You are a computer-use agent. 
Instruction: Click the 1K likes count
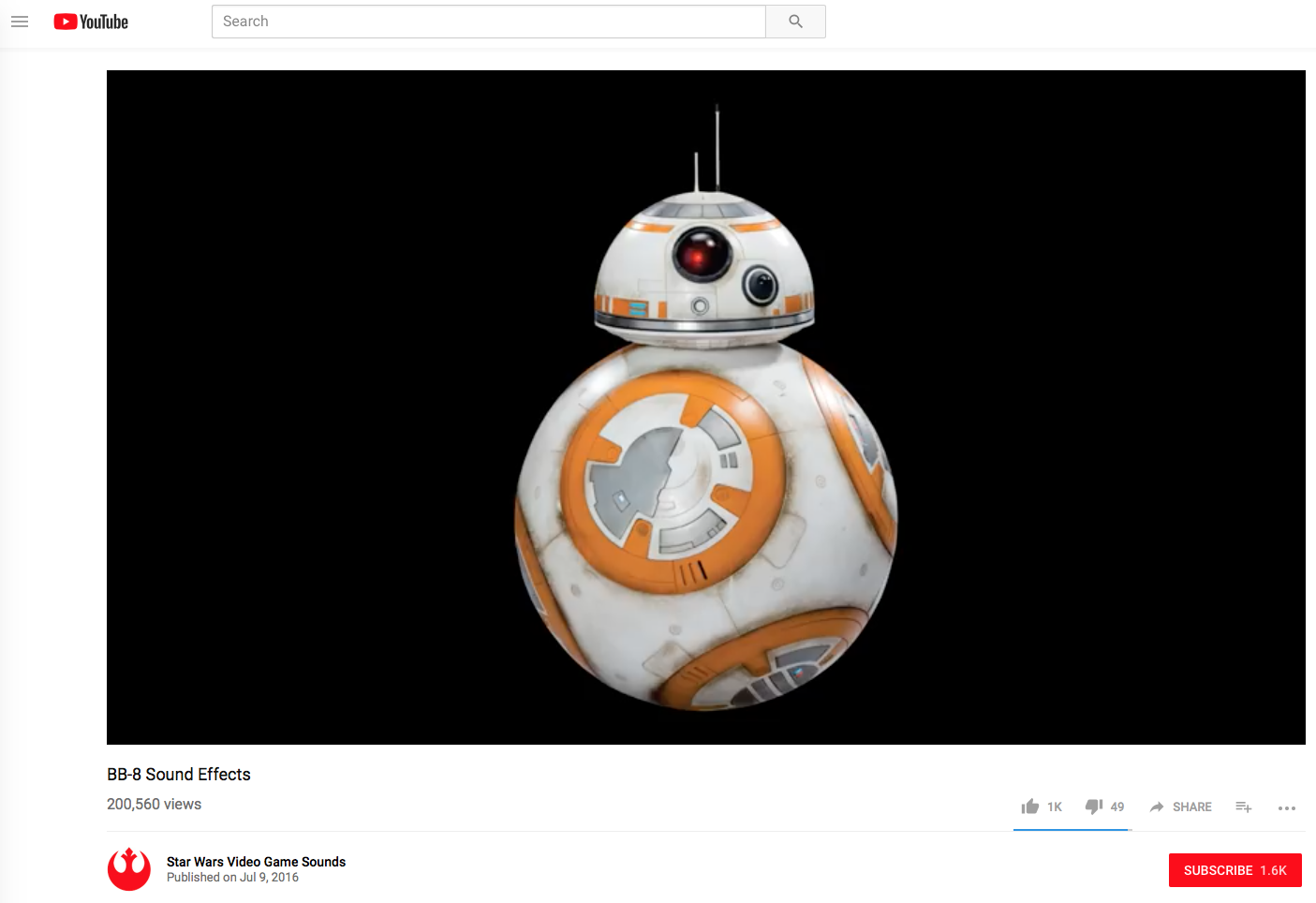pos(1055,807)
